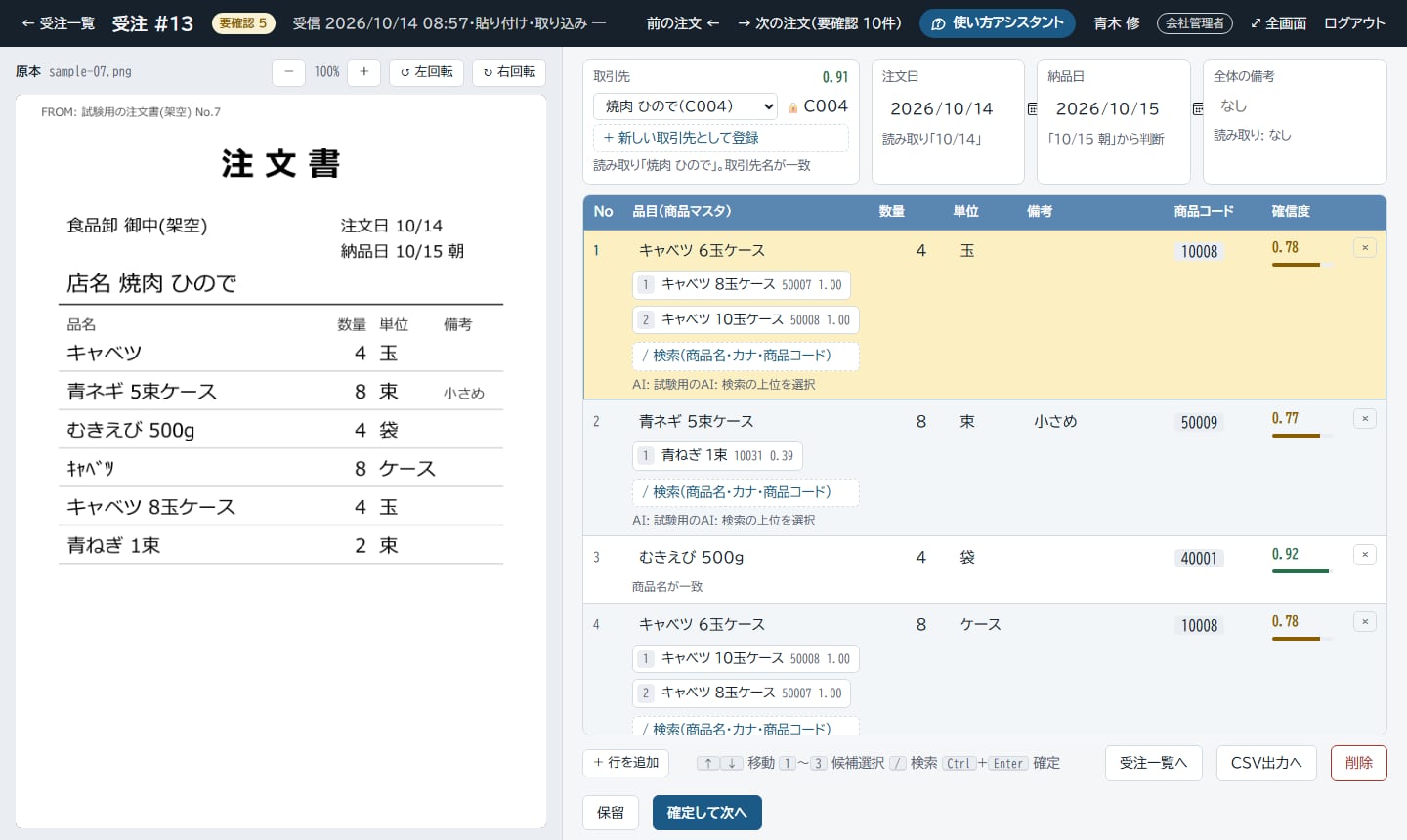Screen dimensions: 1407x840
Task: Pick candidate 1 キャベツ 10玉ケース 50008 in row 4
Action: click(x=746, y=659)
